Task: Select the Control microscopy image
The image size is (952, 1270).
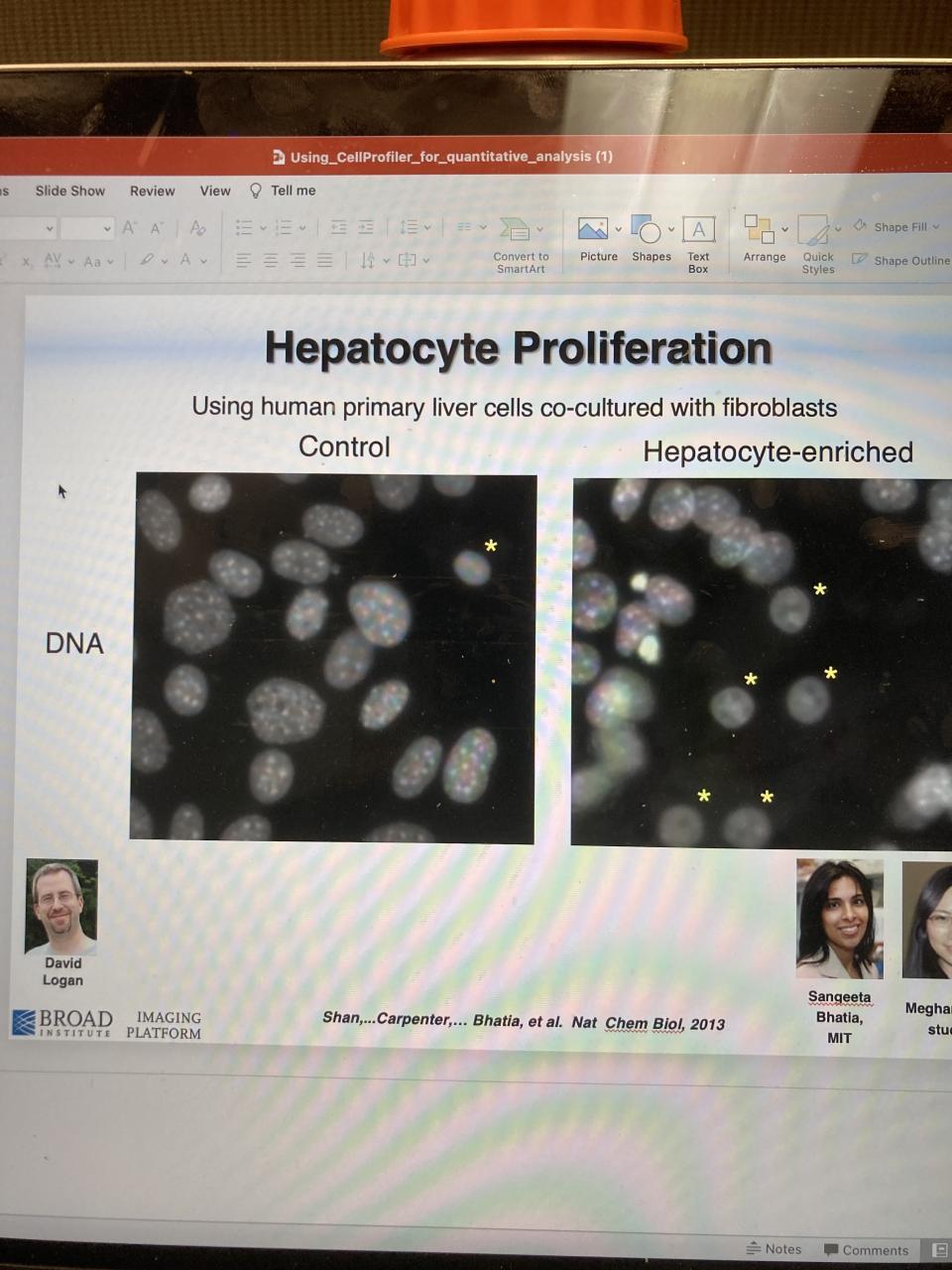Action: click(x=333, y=658)
